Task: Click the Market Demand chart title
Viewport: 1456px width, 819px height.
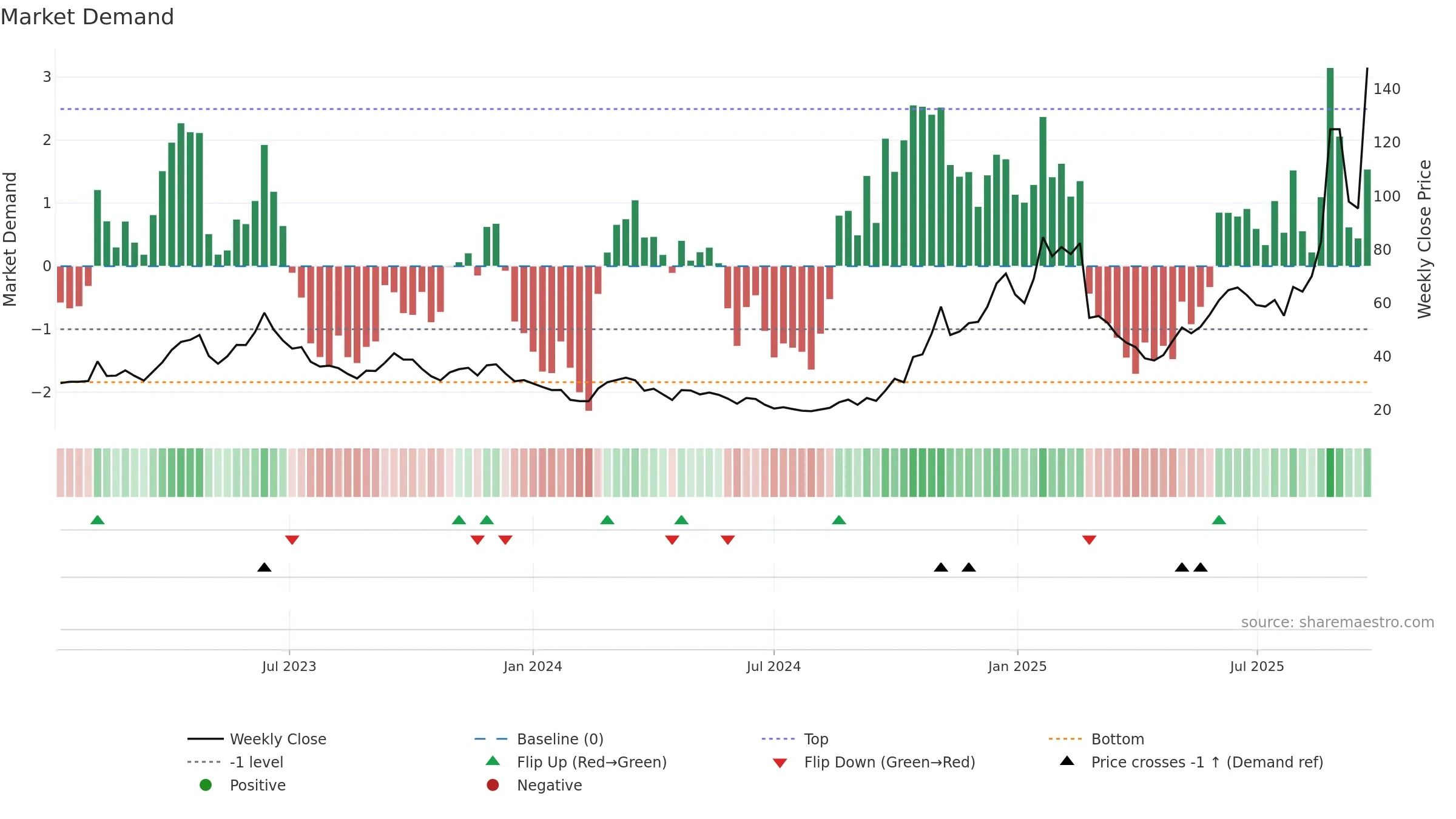Action: tap(87, 17)
